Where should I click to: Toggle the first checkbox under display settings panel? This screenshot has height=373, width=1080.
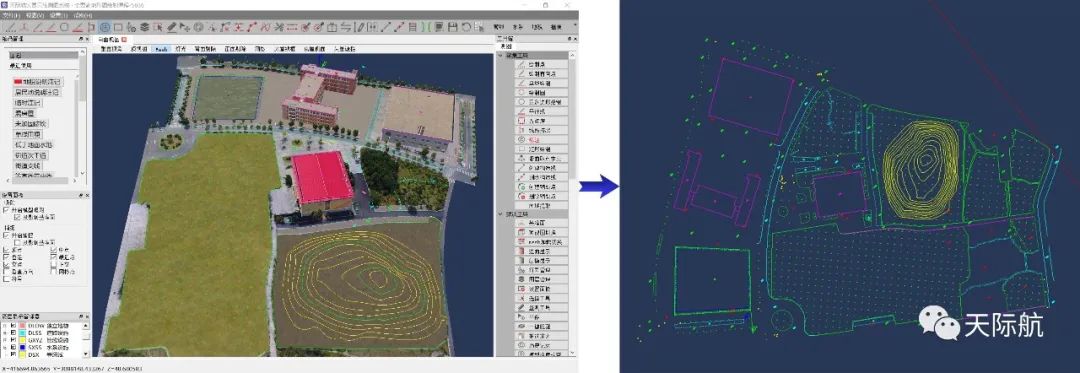(6, 210)
